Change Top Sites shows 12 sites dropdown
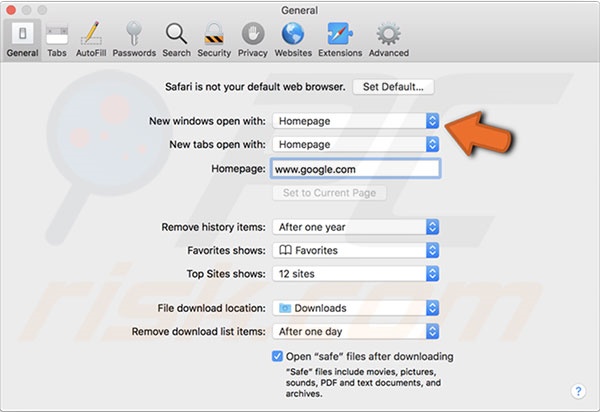The image size is (600, 412). [x=355, y=274]
